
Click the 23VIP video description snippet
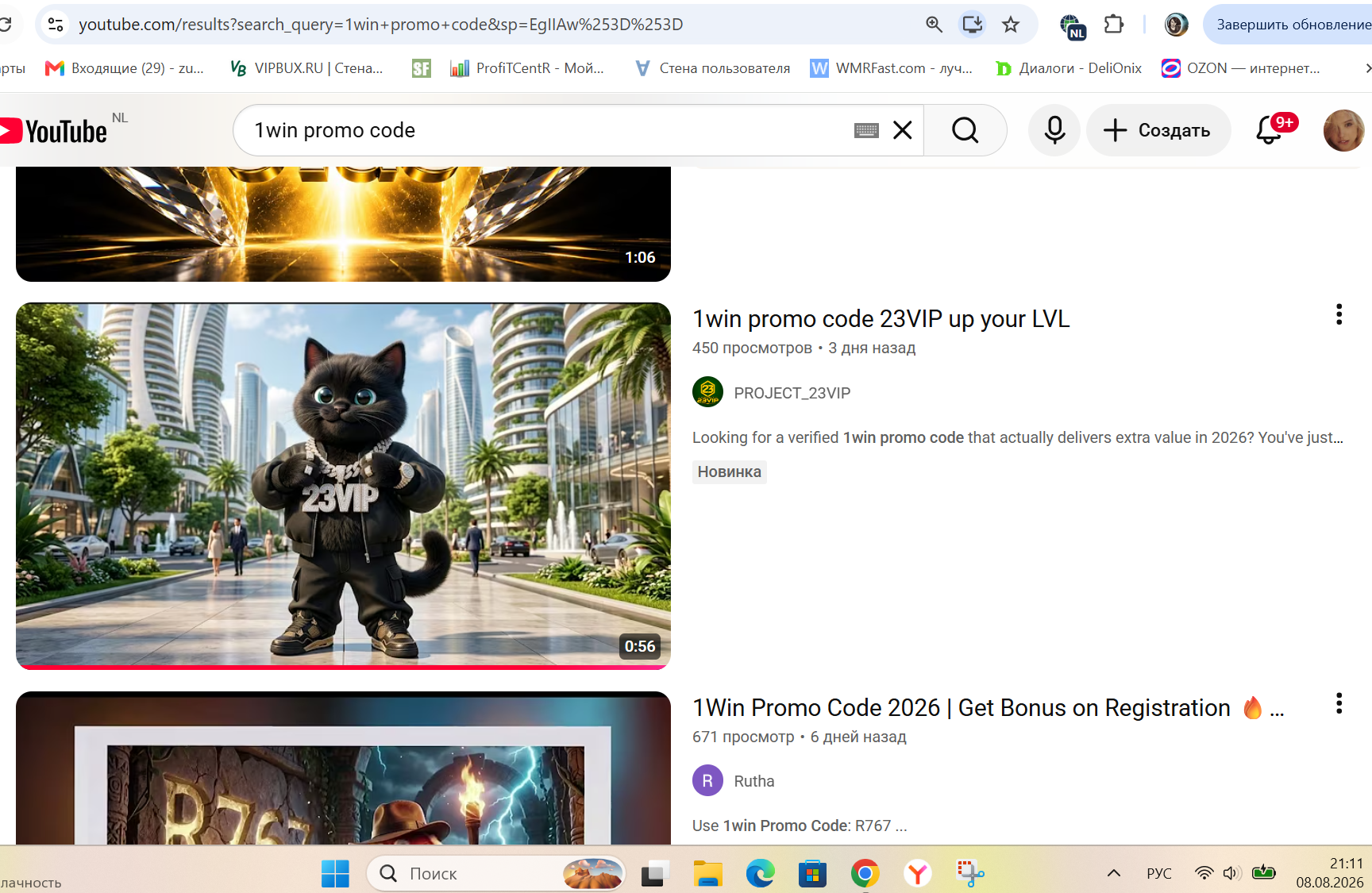point(1018,437)
